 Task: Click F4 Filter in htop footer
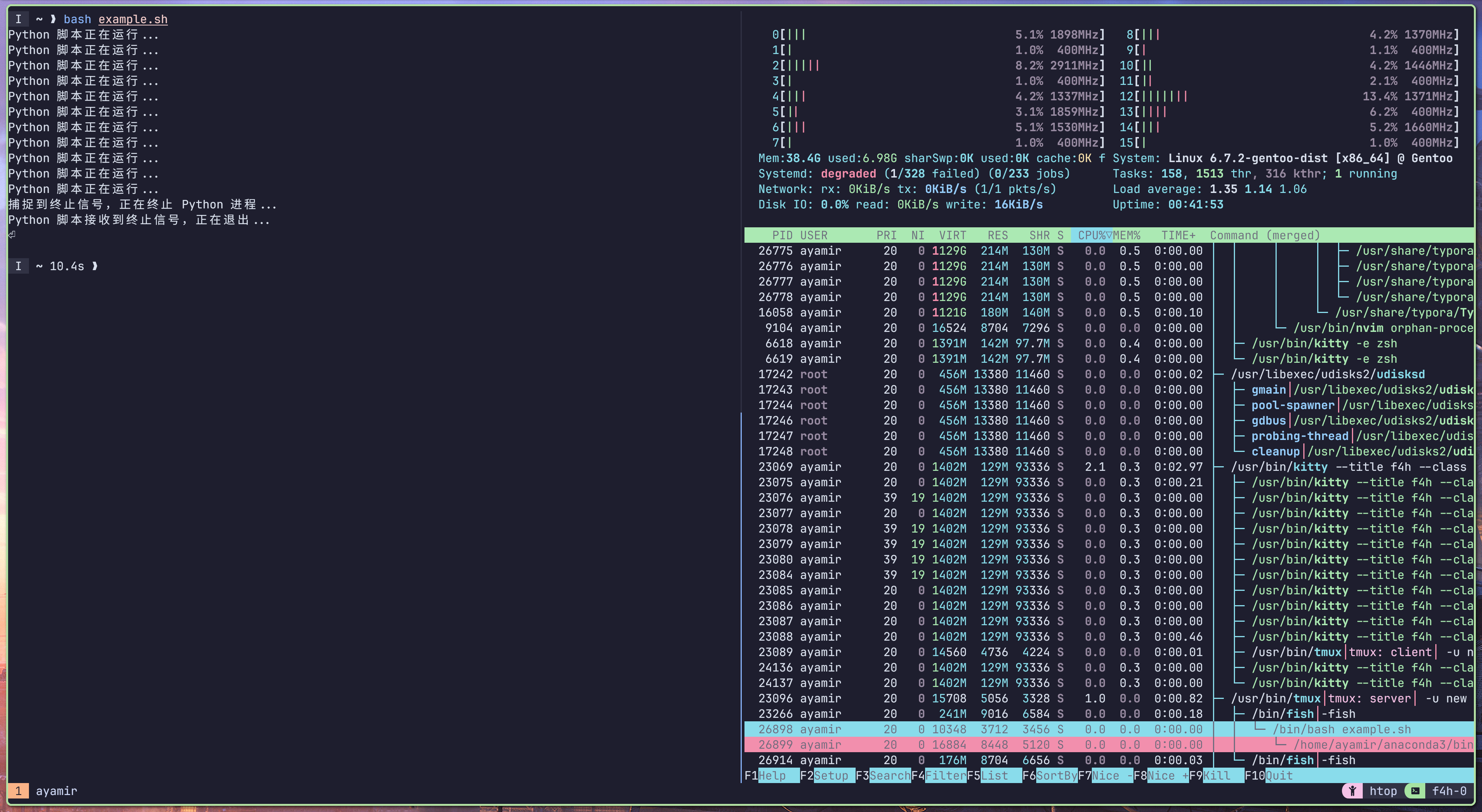[x=945, y=775]
